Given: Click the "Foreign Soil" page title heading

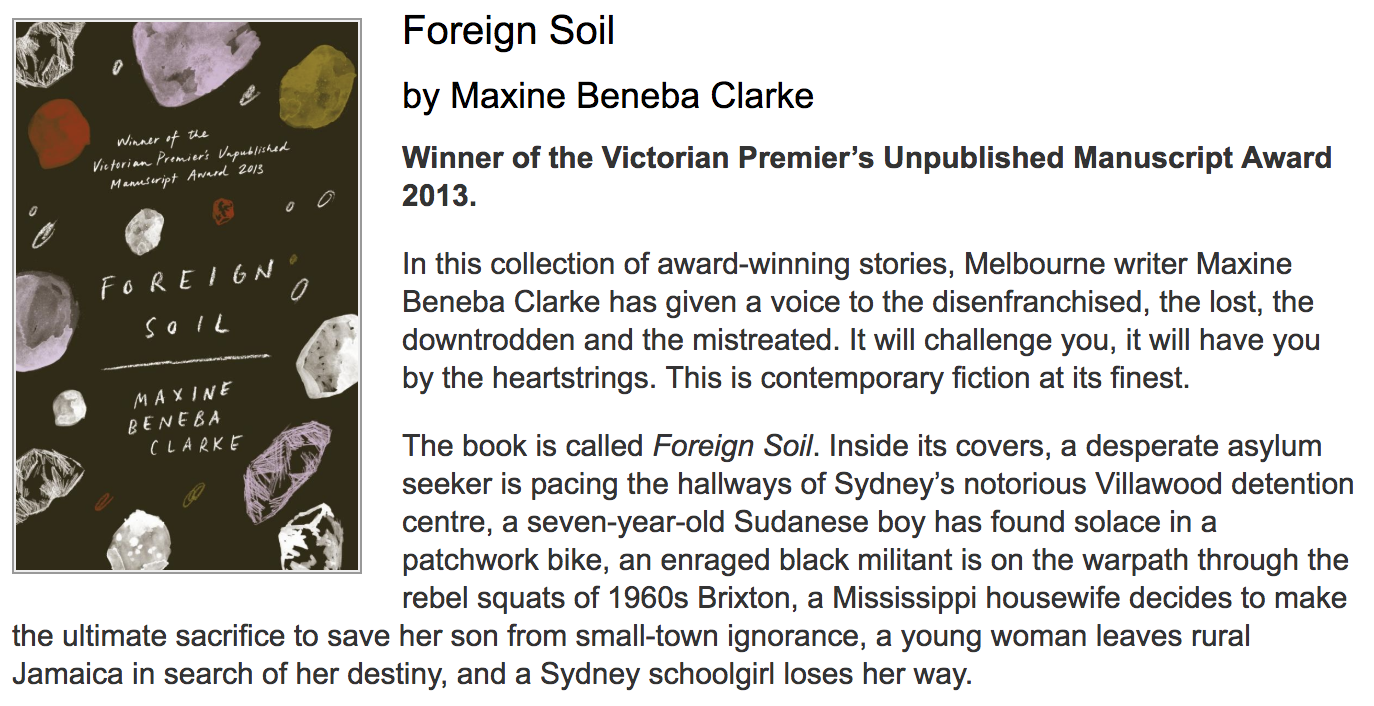Looking at the screenshot, I should click(508, 32).
